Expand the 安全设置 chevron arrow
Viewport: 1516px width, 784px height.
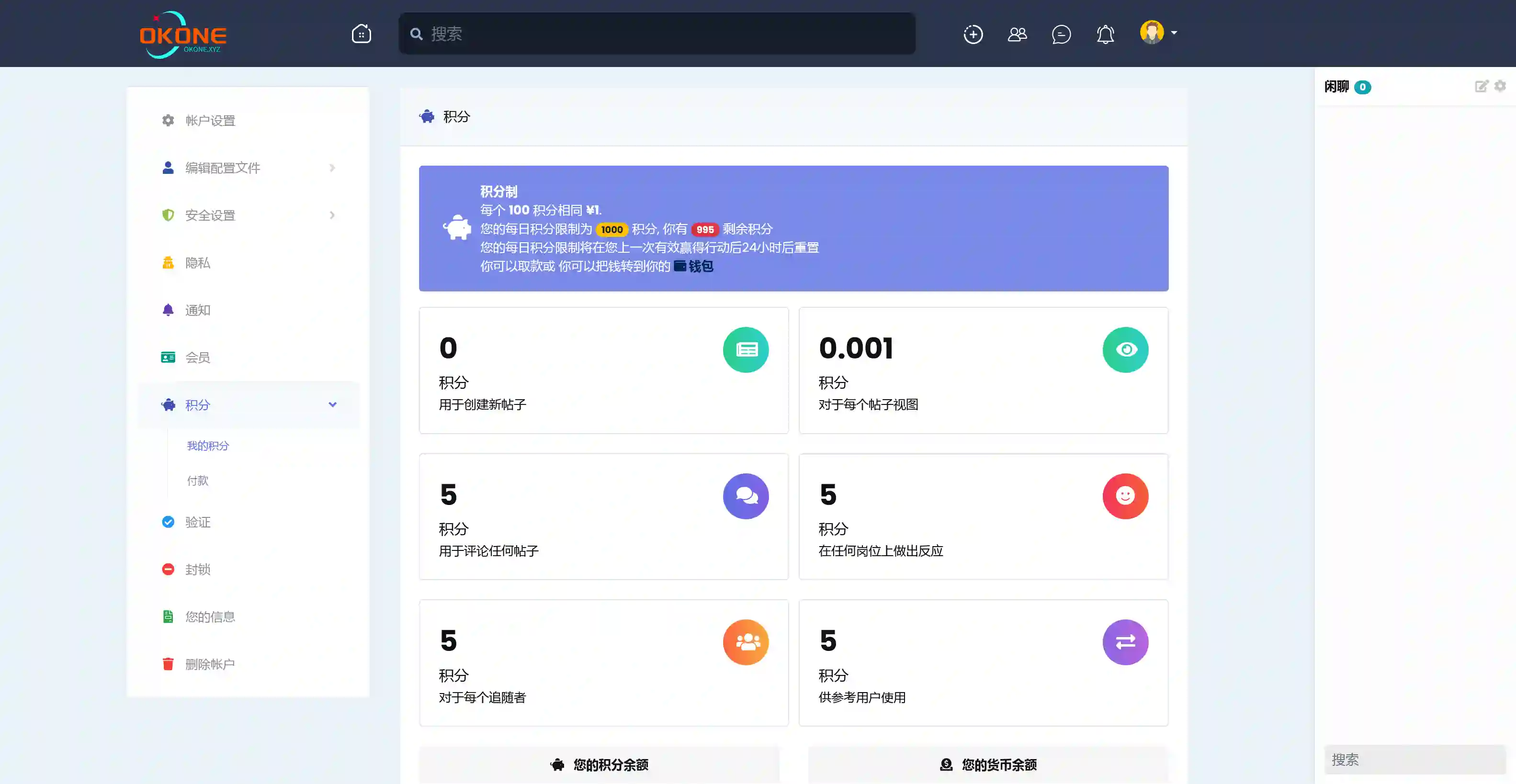click(x=332, y=215)
